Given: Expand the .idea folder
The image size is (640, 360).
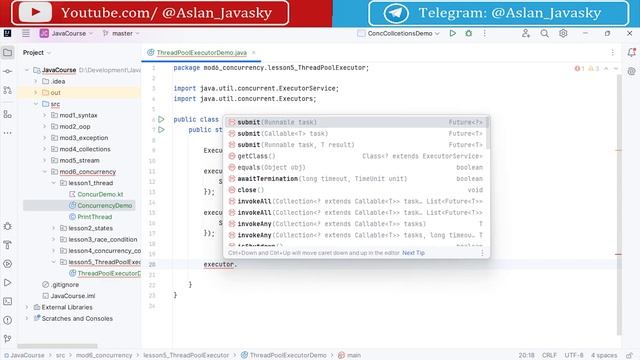Looking at the screenshot, I should (36, 82).
